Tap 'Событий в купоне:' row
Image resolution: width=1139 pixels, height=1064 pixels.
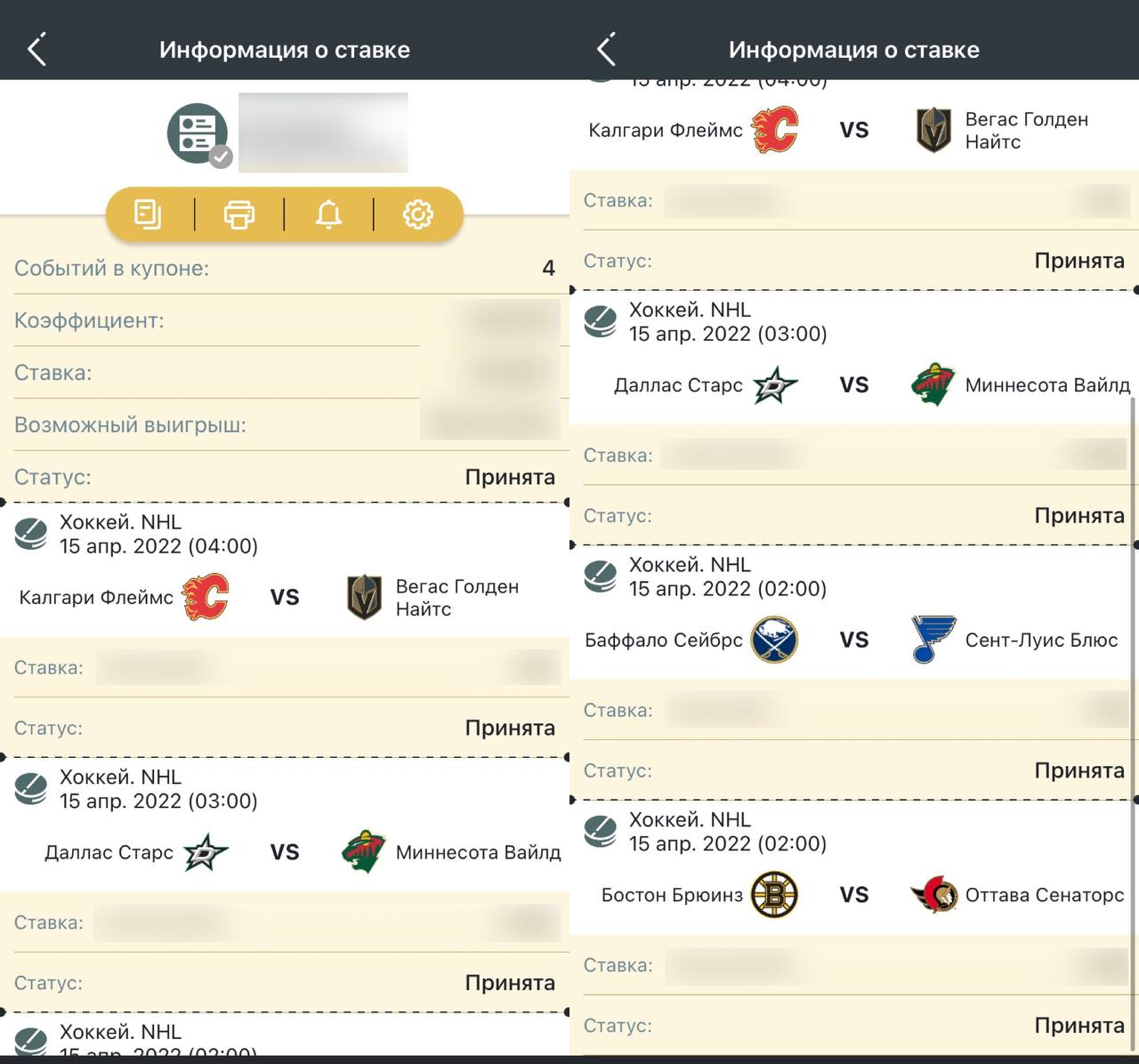coord(285,268)
